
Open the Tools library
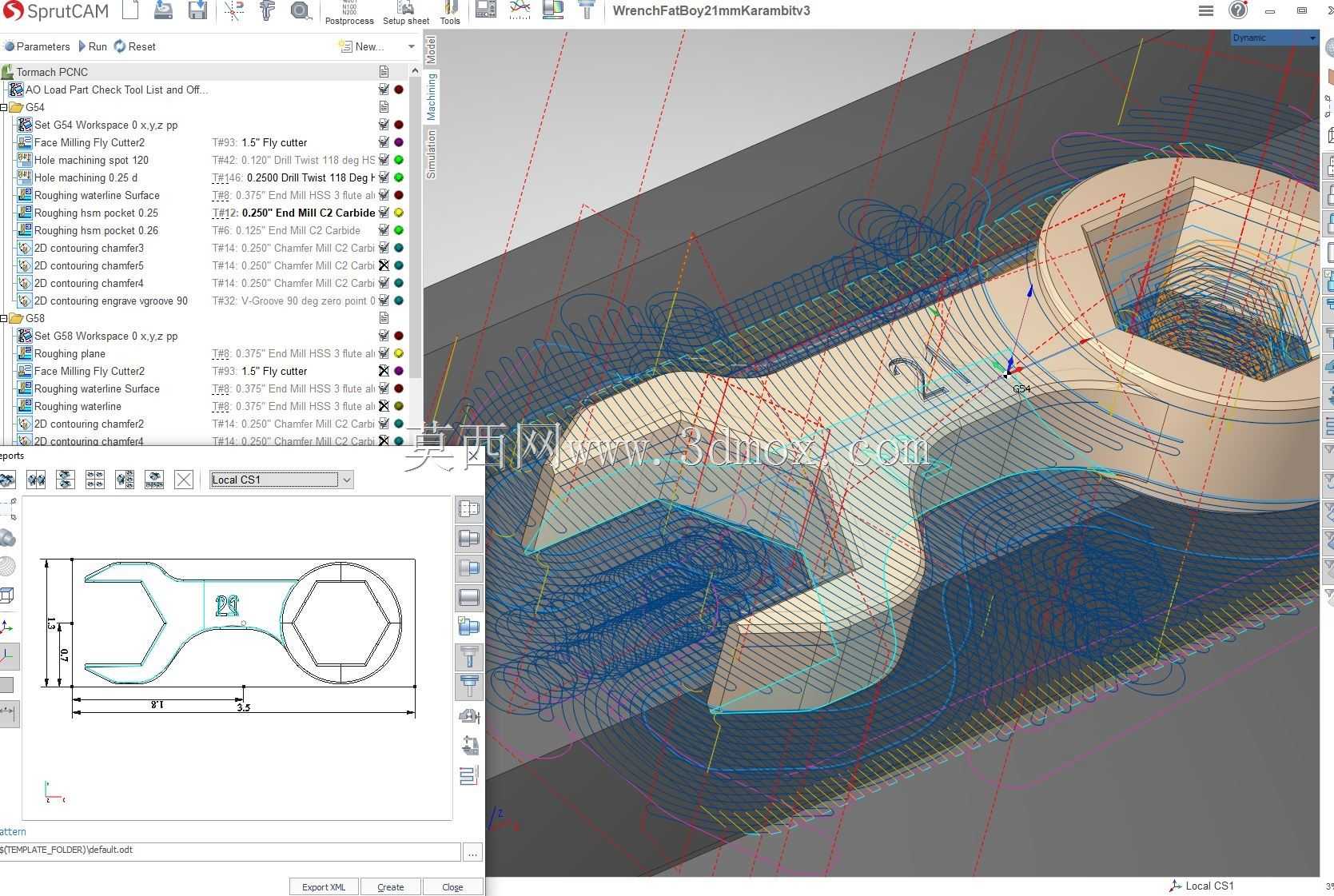pyautogui.click(x=450, y=13)
